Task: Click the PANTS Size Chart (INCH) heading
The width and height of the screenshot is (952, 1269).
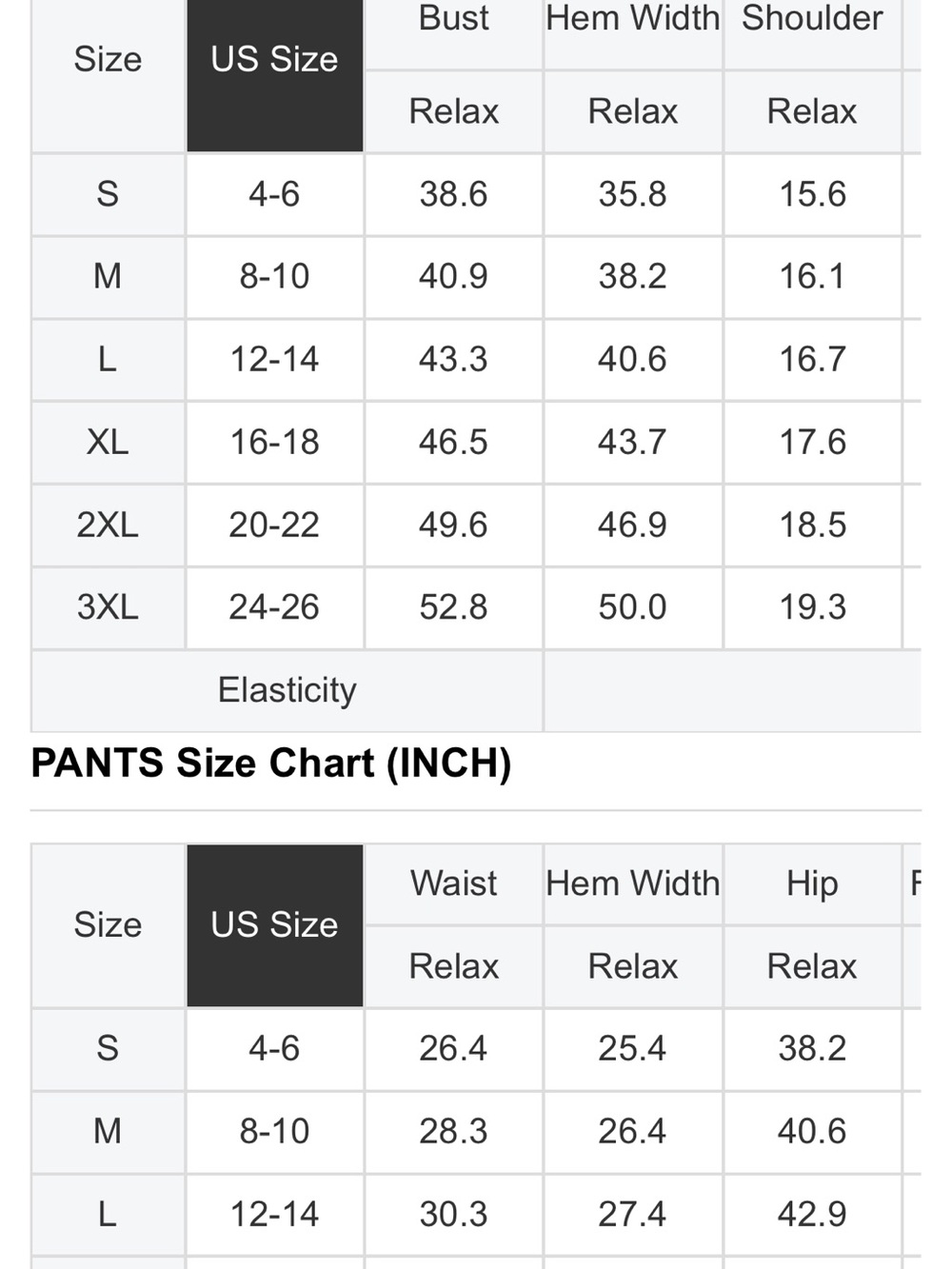Action: 271,763
